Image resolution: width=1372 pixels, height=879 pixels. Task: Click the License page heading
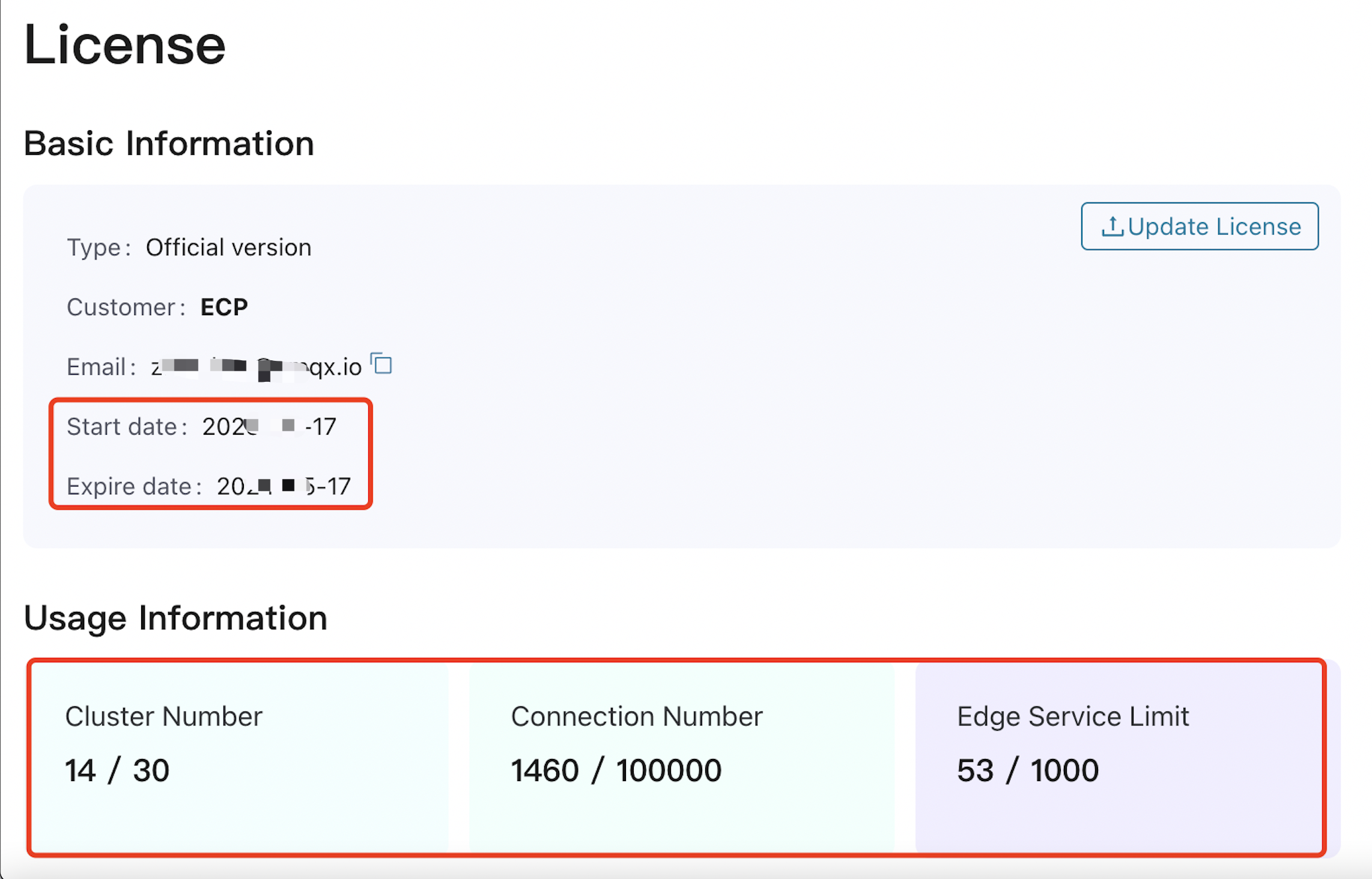124,45
